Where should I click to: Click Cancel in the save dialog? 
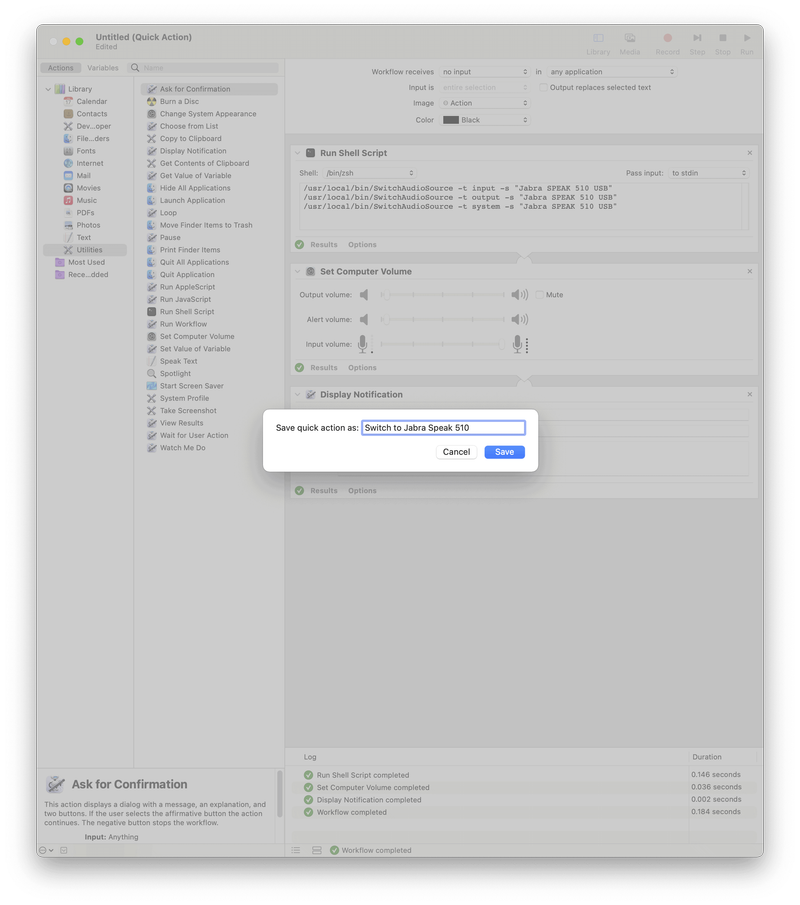pos(456,452)
